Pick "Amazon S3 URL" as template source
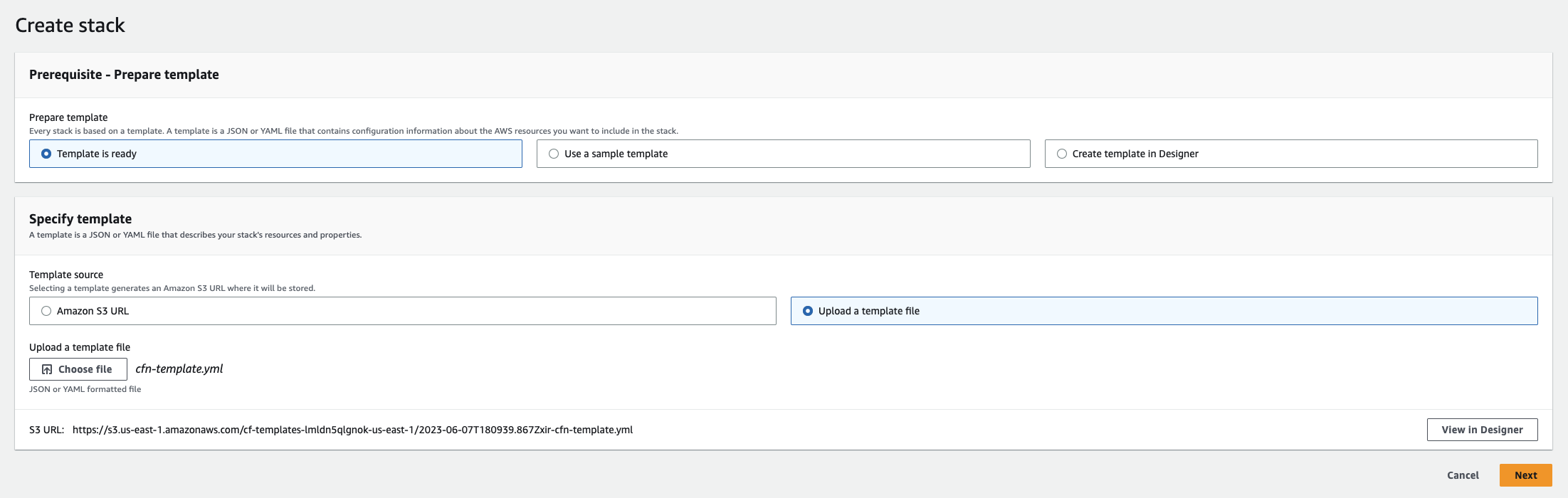 pyautogui.click(x=46, y=311)
